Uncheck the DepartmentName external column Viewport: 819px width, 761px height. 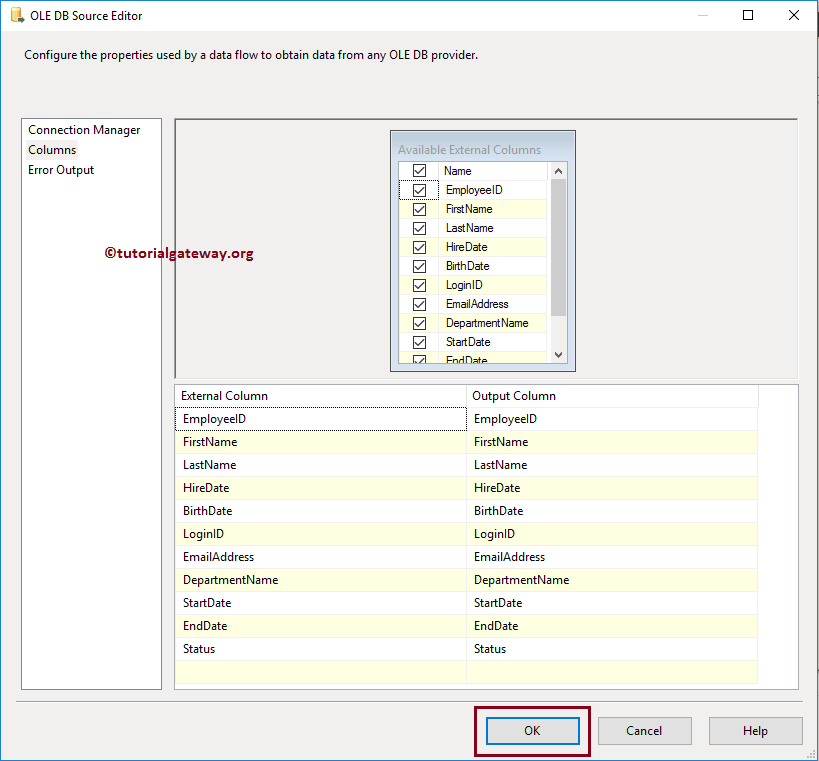[419, 323]
